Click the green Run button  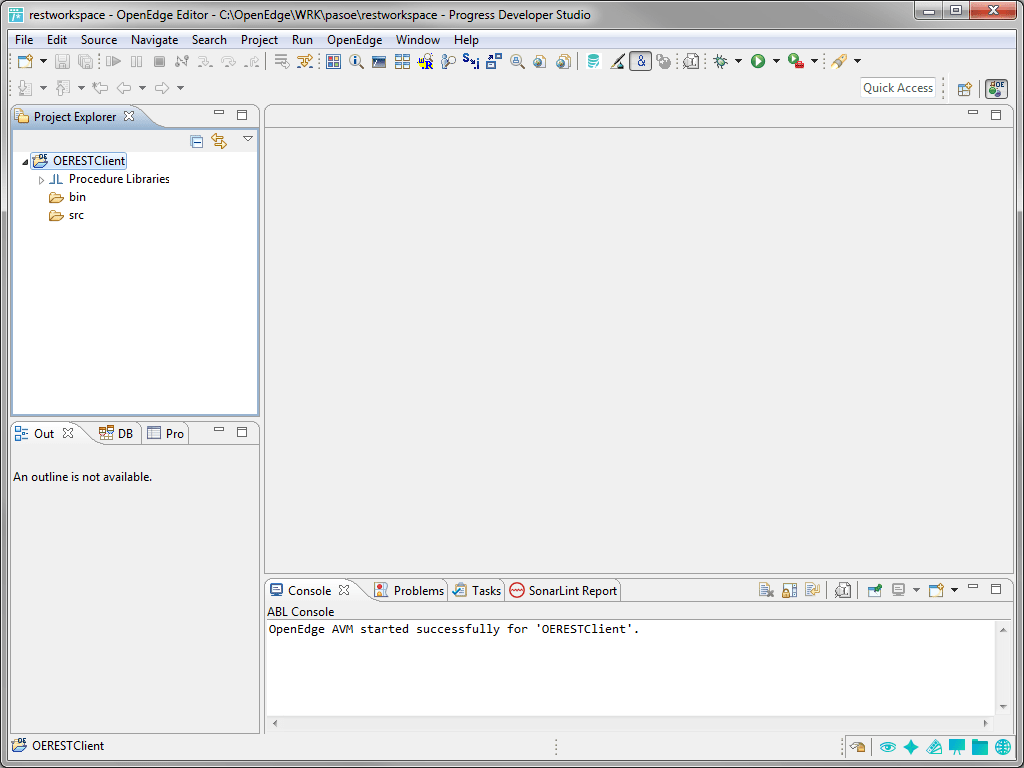point(758,61)
